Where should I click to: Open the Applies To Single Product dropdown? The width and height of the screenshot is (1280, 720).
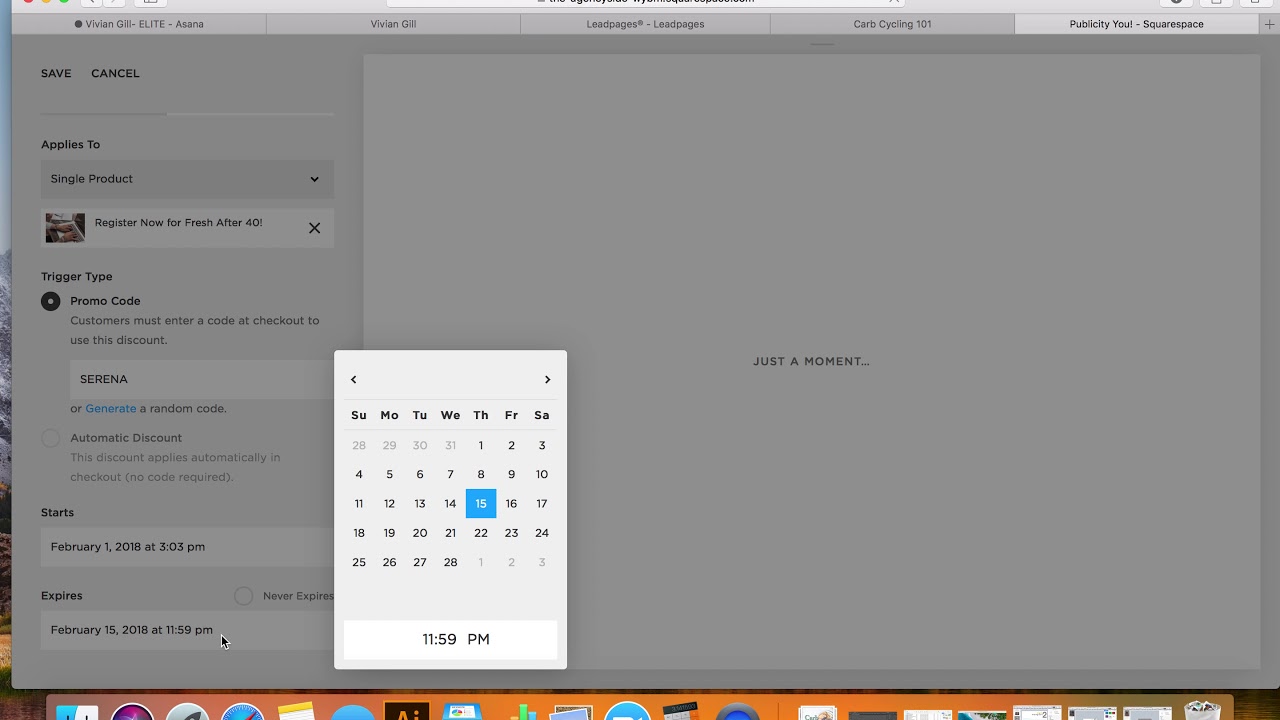pyautogui.click(x=187, y=179)
